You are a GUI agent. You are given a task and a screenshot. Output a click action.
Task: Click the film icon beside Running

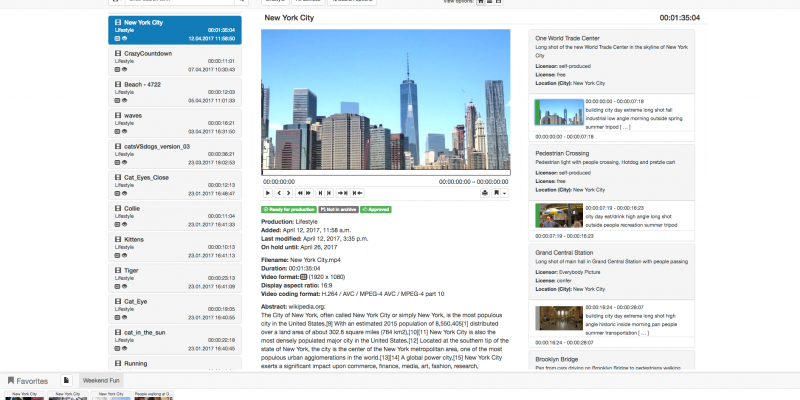(x=118, y=364)
